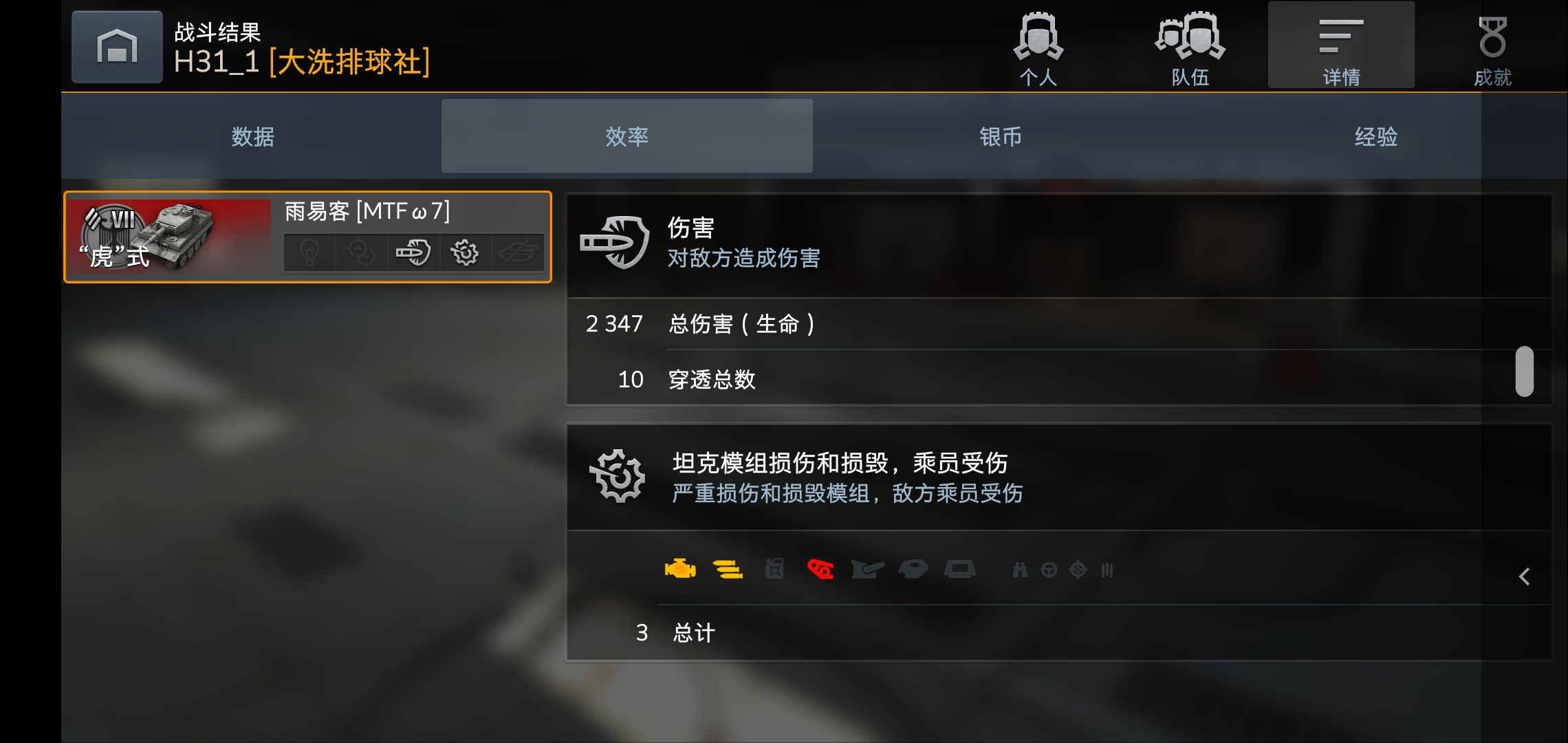Expand the 伤害 damage section header
Viewport: 1568px width, 743px height.
point(1059,244)
